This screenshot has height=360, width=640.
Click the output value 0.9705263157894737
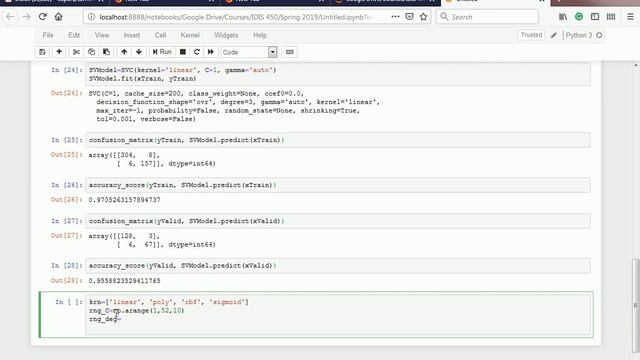tap(124, 200)
